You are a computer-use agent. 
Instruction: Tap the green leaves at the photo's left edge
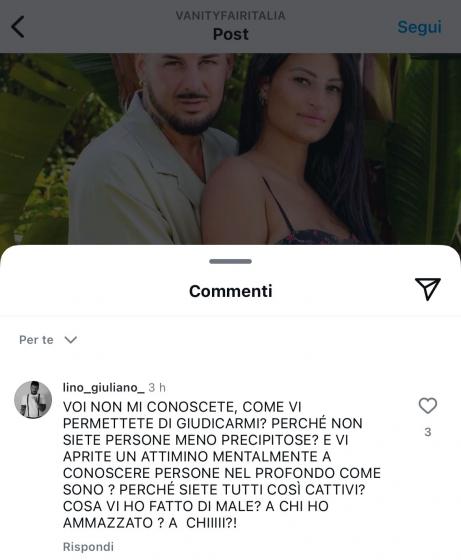coord(34,150)
